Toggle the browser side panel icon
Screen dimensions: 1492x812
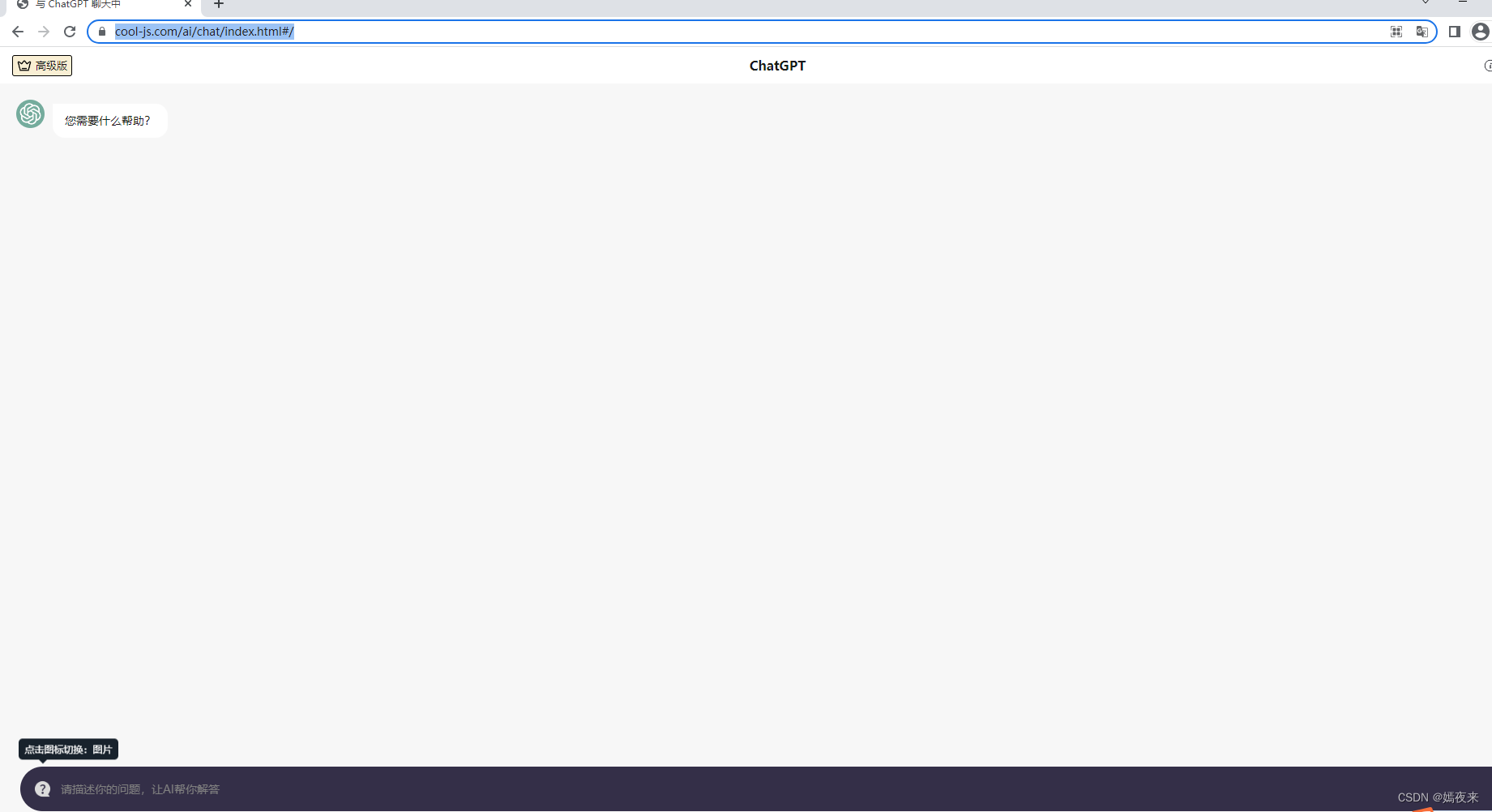(1455, 32)
